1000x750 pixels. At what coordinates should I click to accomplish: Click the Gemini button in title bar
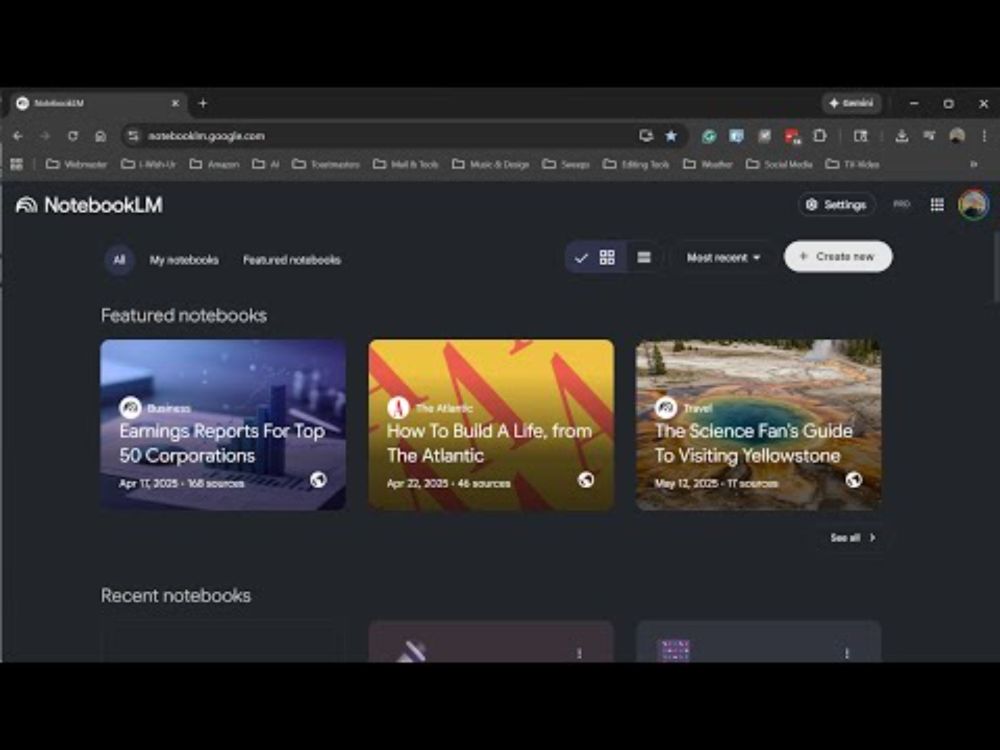point(851,103)
